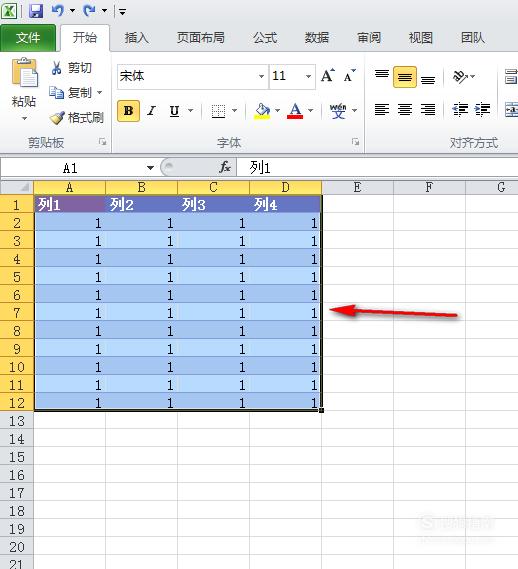Increase font size with large A icon
The height and width of the screenshot is (569, 518).
pos(328,75)
